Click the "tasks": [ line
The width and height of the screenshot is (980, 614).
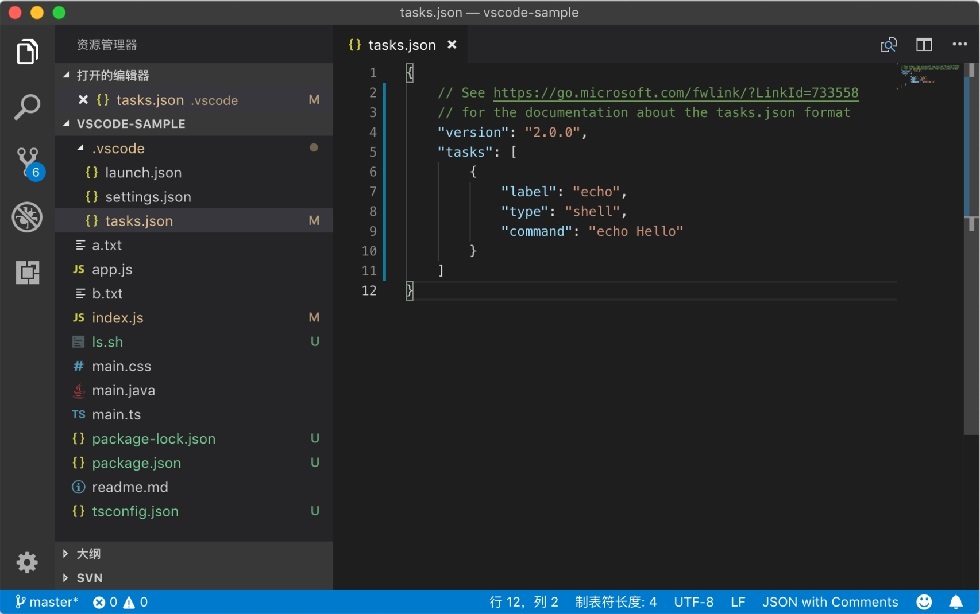tap(477, 152)
